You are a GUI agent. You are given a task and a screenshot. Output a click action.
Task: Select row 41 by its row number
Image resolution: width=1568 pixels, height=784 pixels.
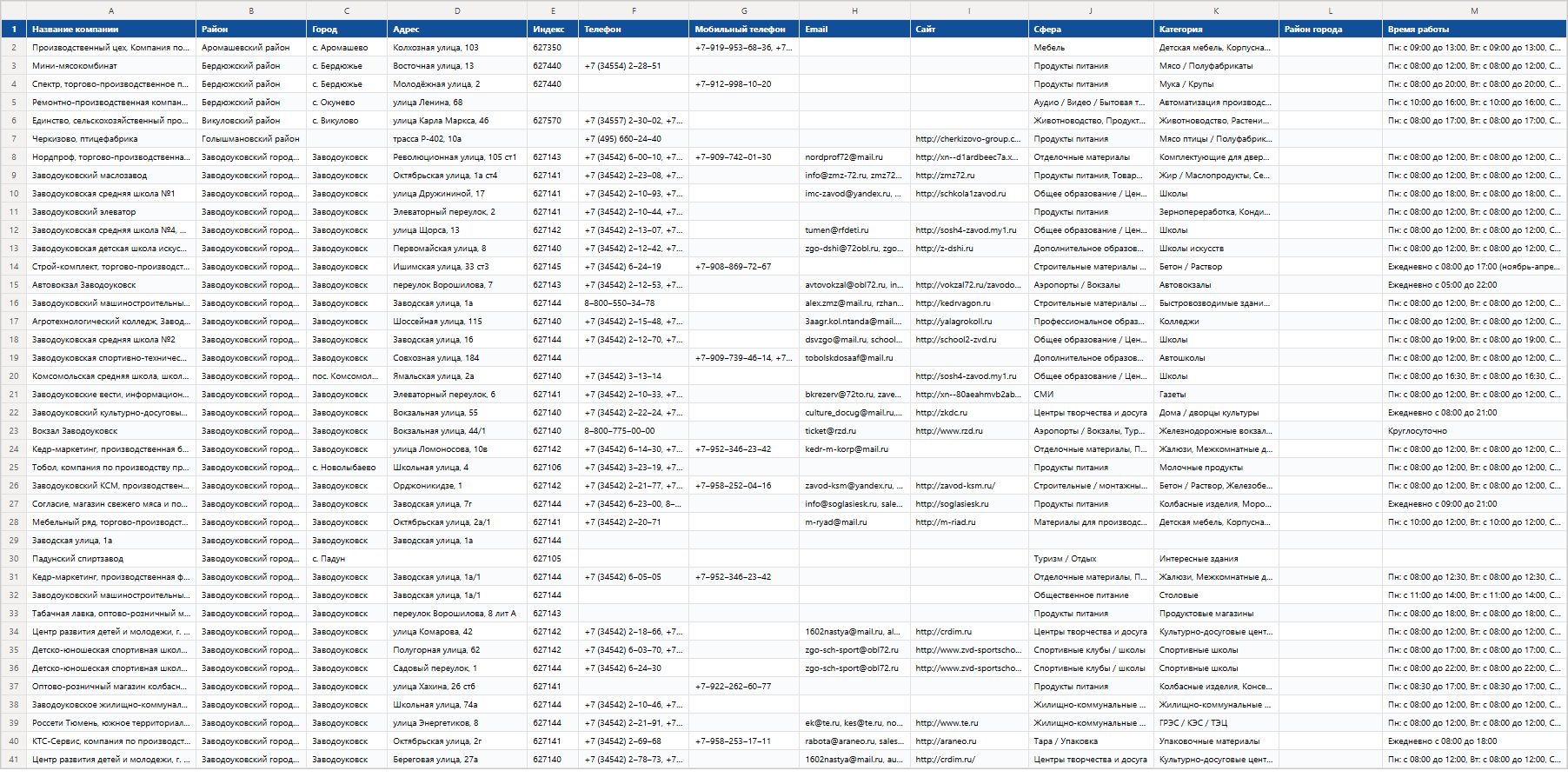[x=13, y=760]
